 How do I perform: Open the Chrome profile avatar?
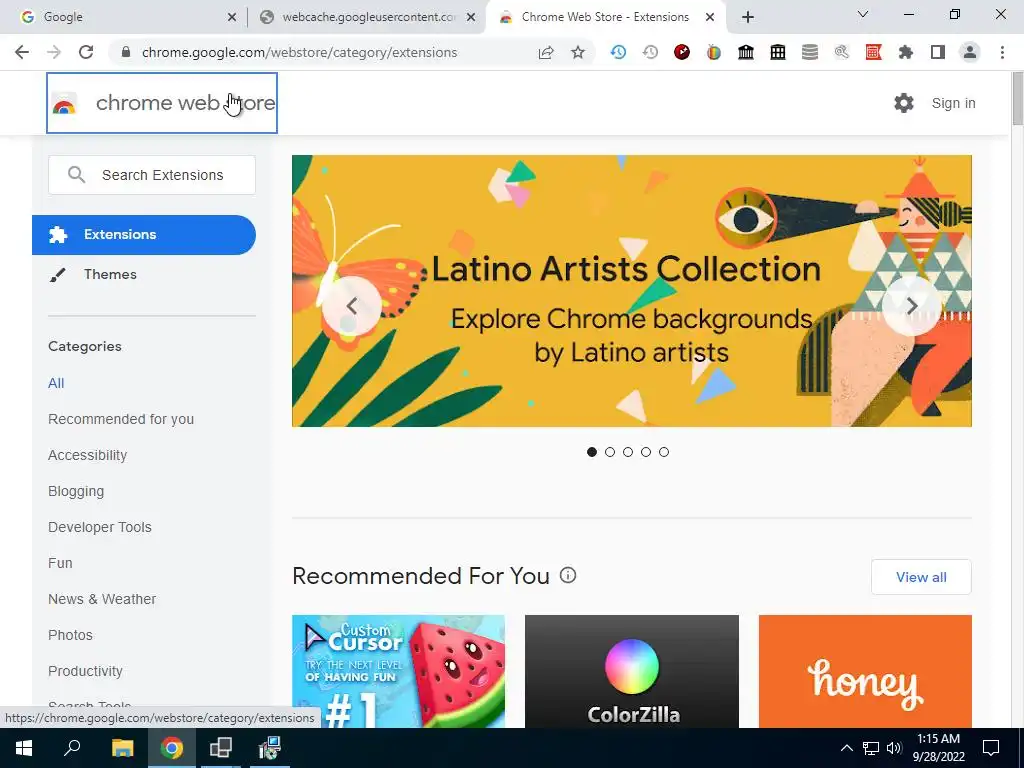970,52
